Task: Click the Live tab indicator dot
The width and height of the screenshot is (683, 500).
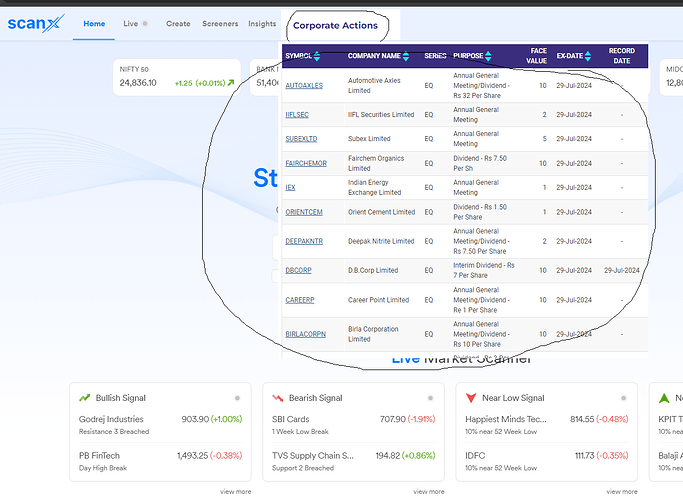Action: point(145,24)
